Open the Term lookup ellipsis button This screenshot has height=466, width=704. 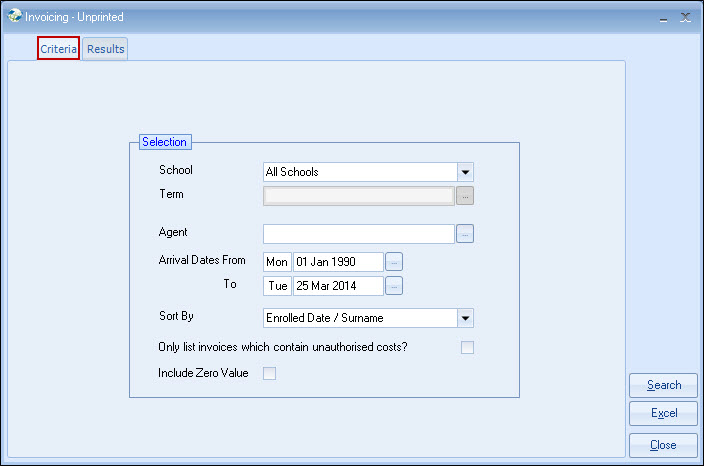point(465,196)
